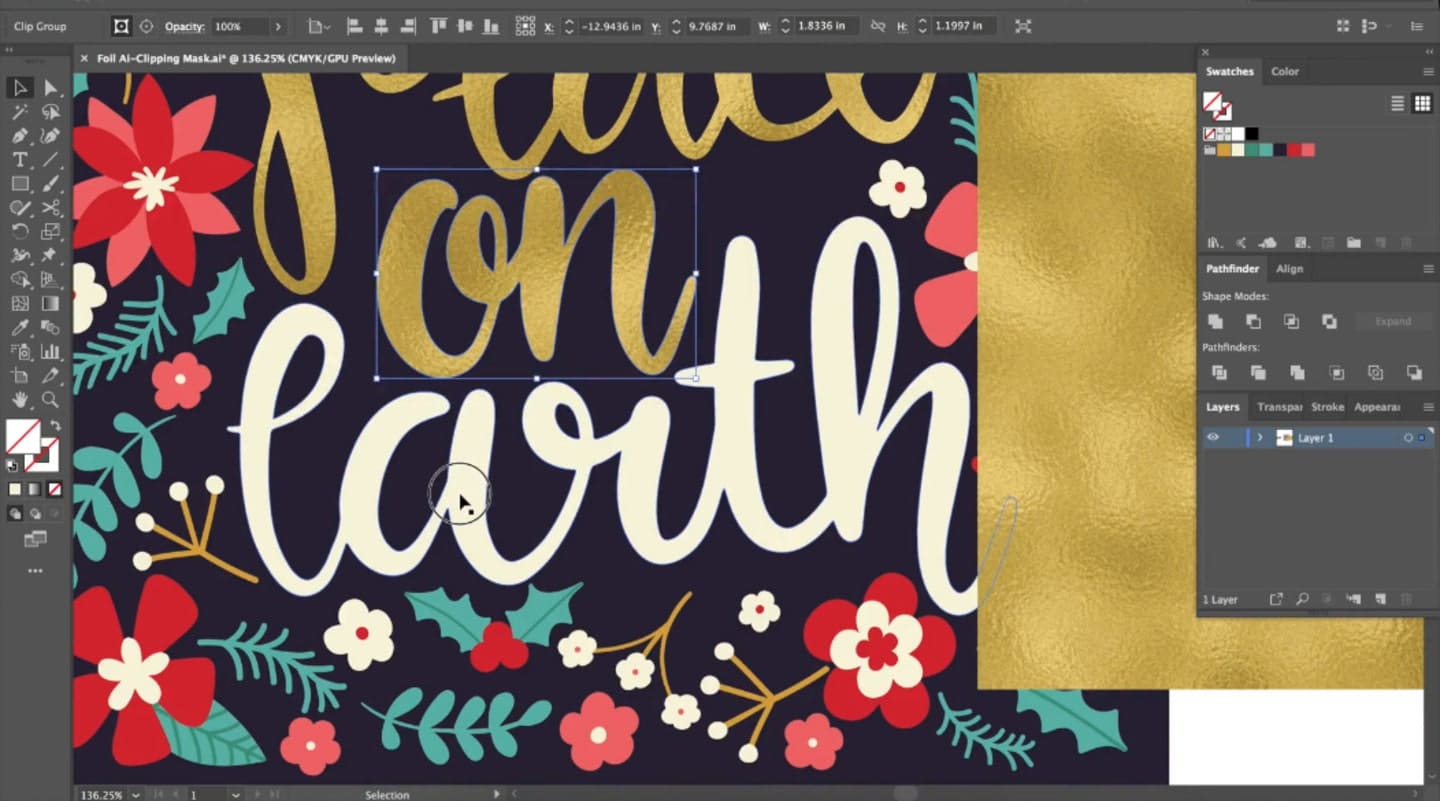Toggle the constrain proportions link icon
The width and height of the screenshot is (1440, 801).
[x=877, y=26]
